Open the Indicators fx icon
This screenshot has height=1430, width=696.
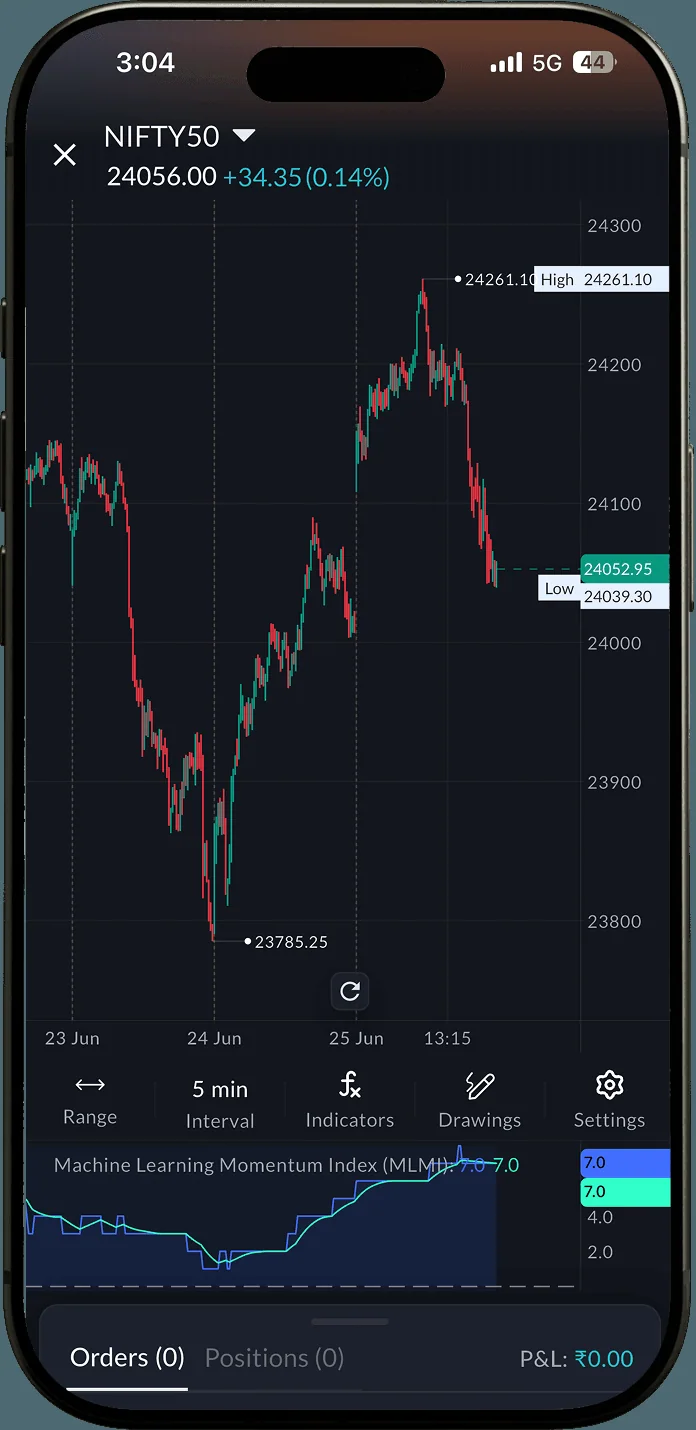[350, 1084]
